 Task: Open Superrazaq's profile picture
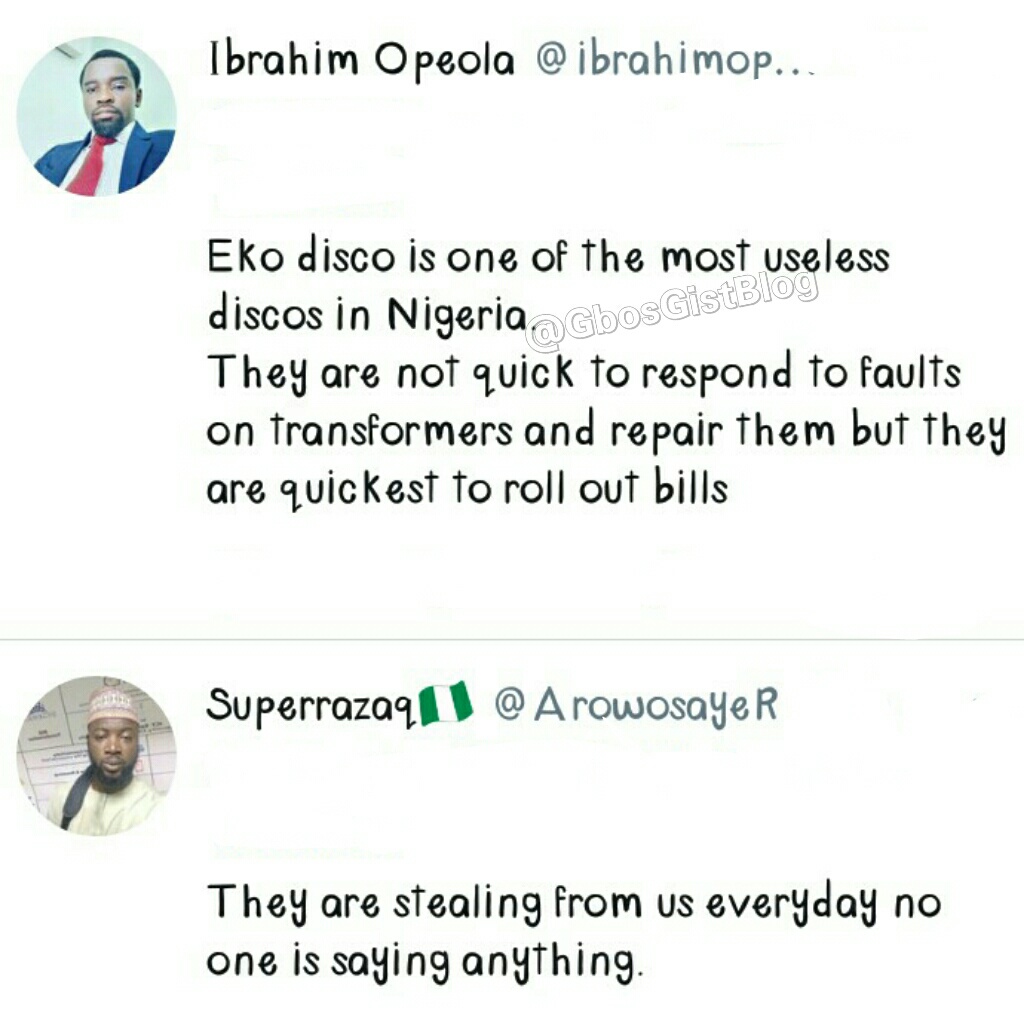[x=97, y=756]
